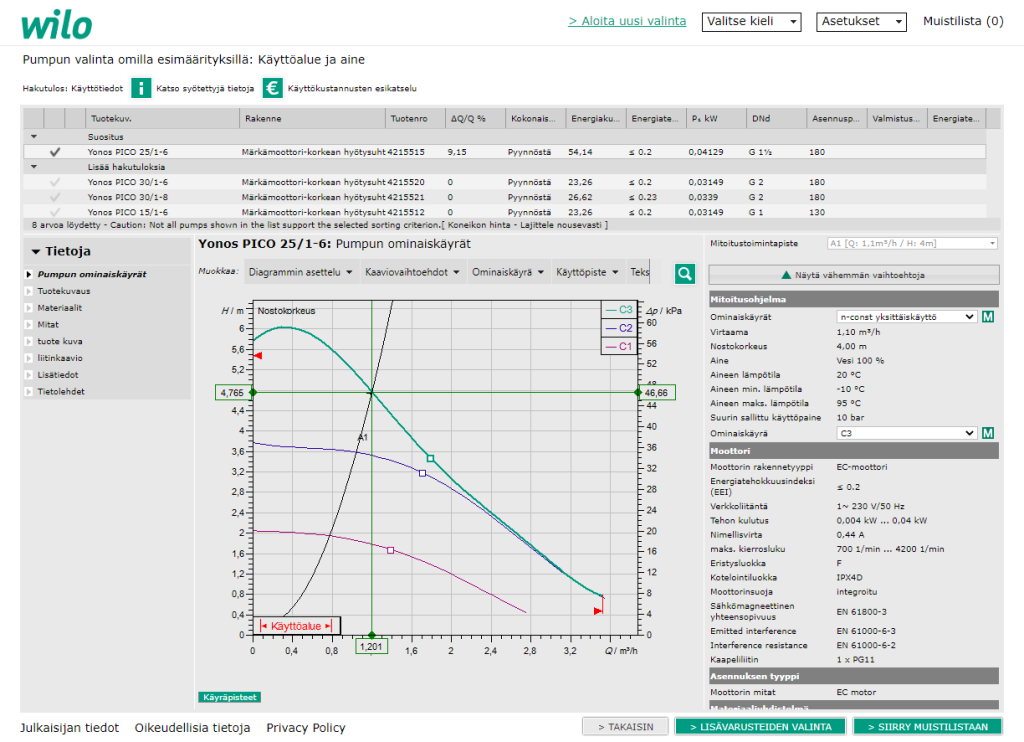Image resolution: width=1024 pixels, height=742 pixels.
Task: Click the green M icon beside C3 dropdown
Action: click(988, 433)
